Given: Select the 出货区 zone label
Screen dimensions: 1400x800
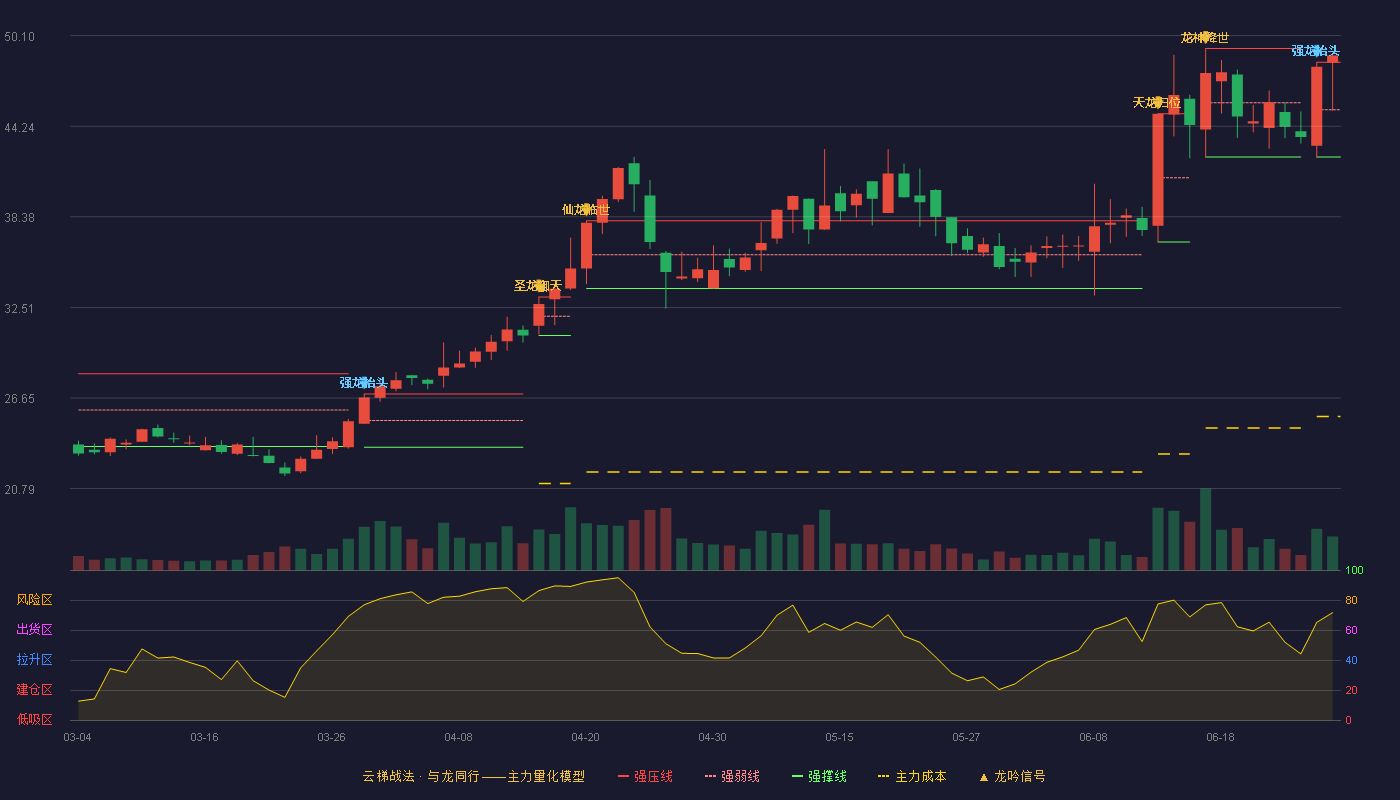Looking at the screenshot, I should pos(34,630).
